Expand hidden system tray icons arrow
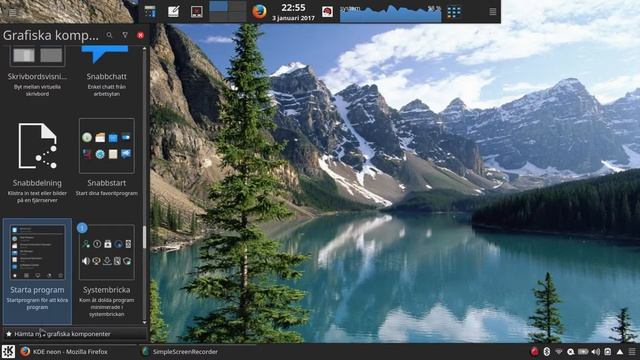 [x=620, y=351]
